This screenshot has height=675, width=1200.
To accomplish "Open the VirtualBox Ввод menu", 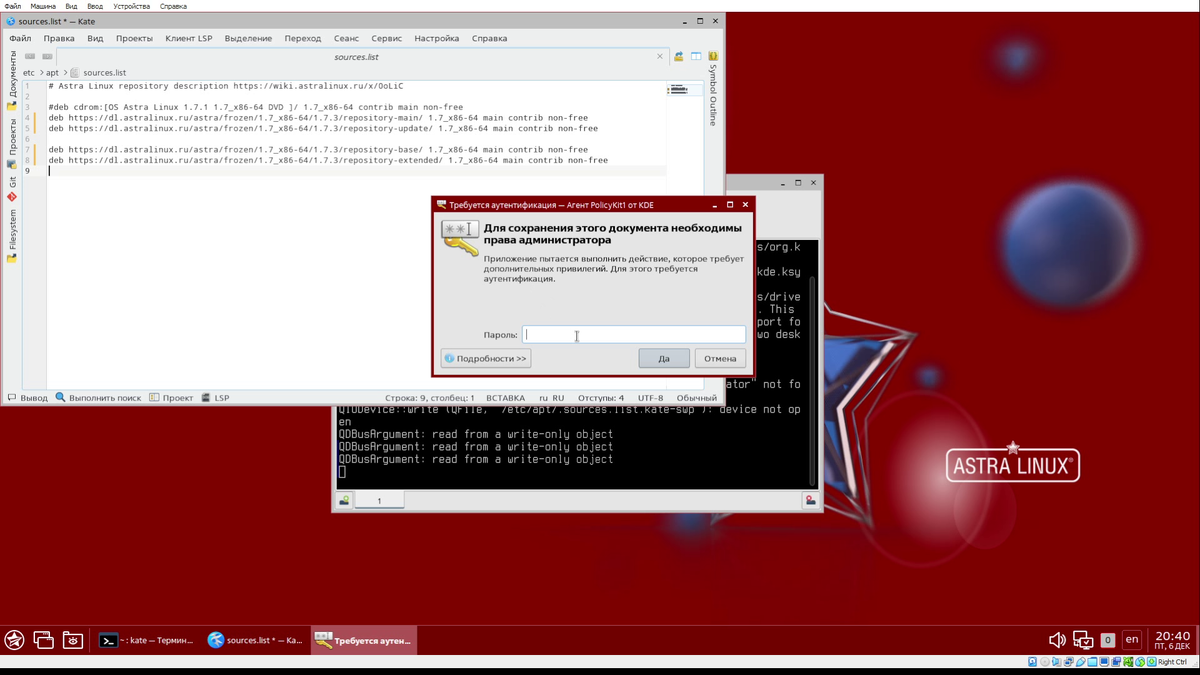I will pos(95,6).
